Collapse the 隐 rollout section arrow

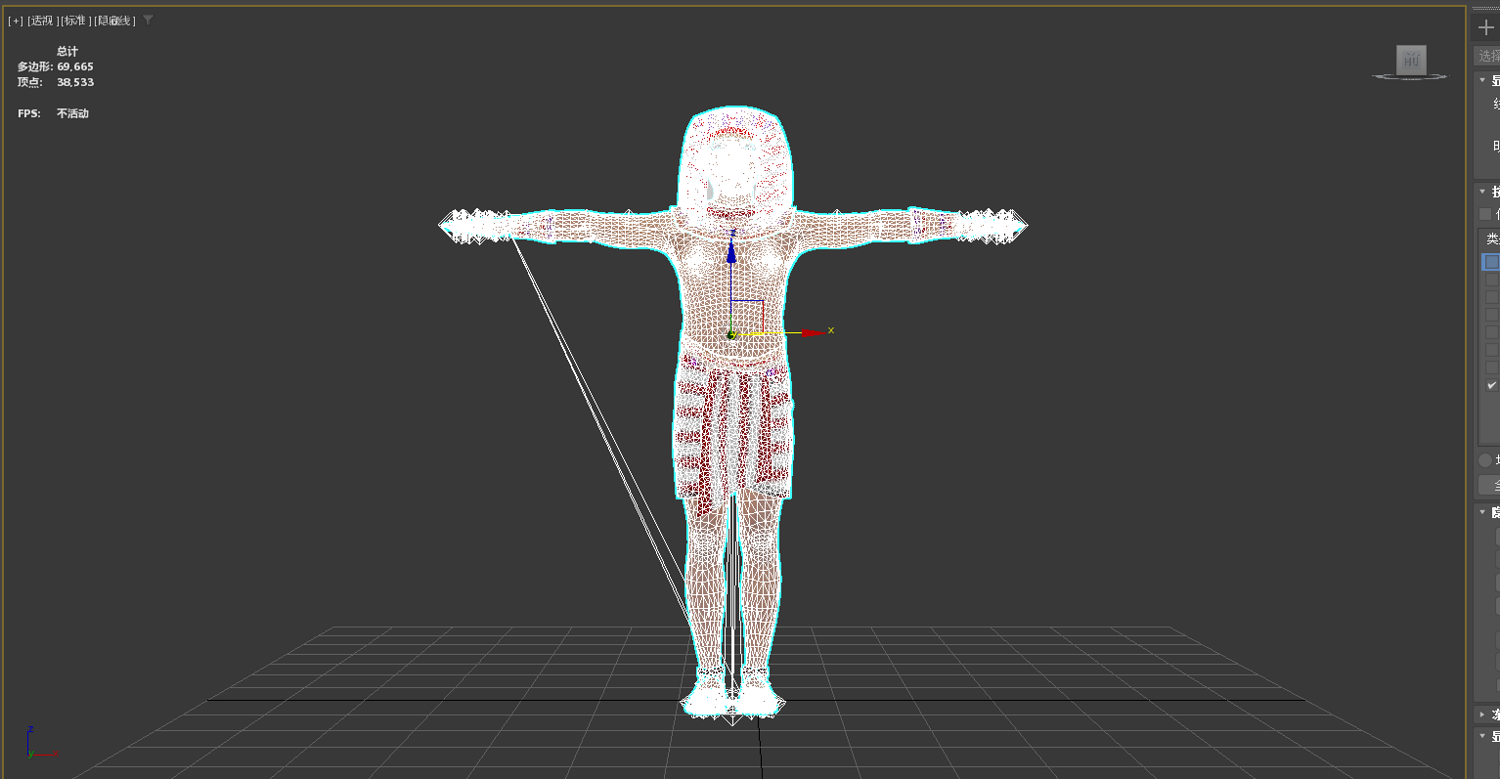1483,512
